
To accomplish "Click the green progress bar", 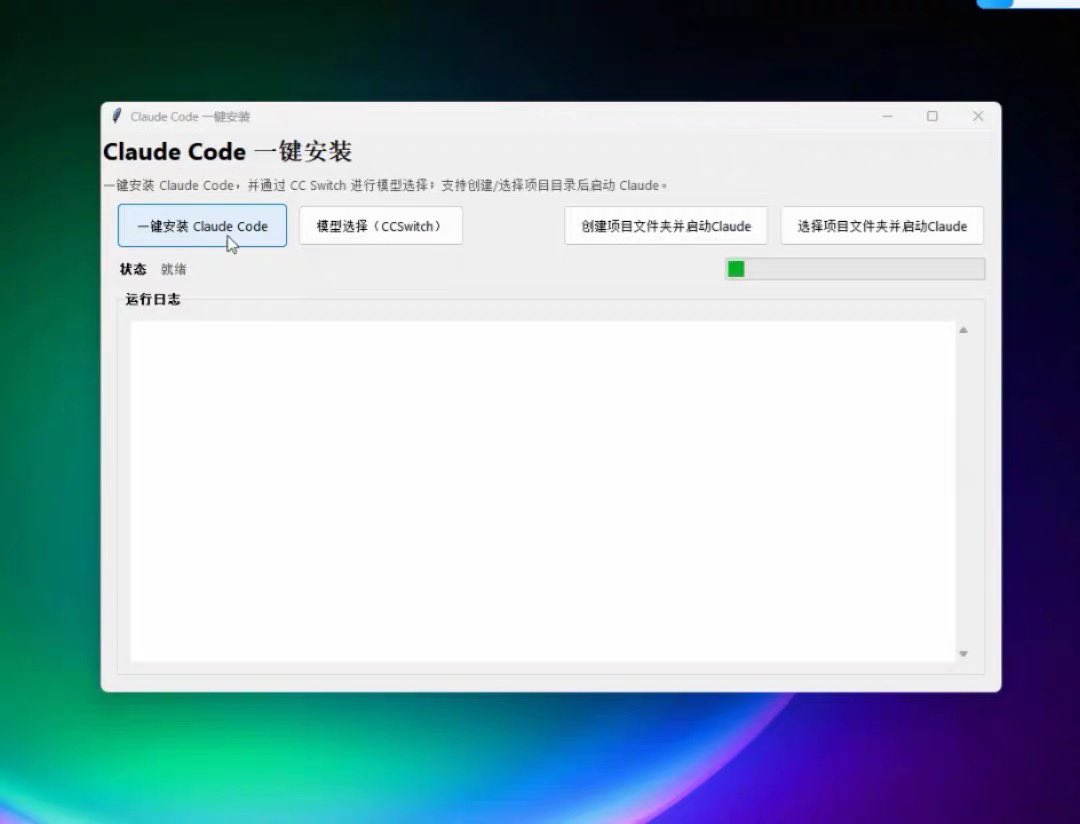I will (x=855, y=269).
